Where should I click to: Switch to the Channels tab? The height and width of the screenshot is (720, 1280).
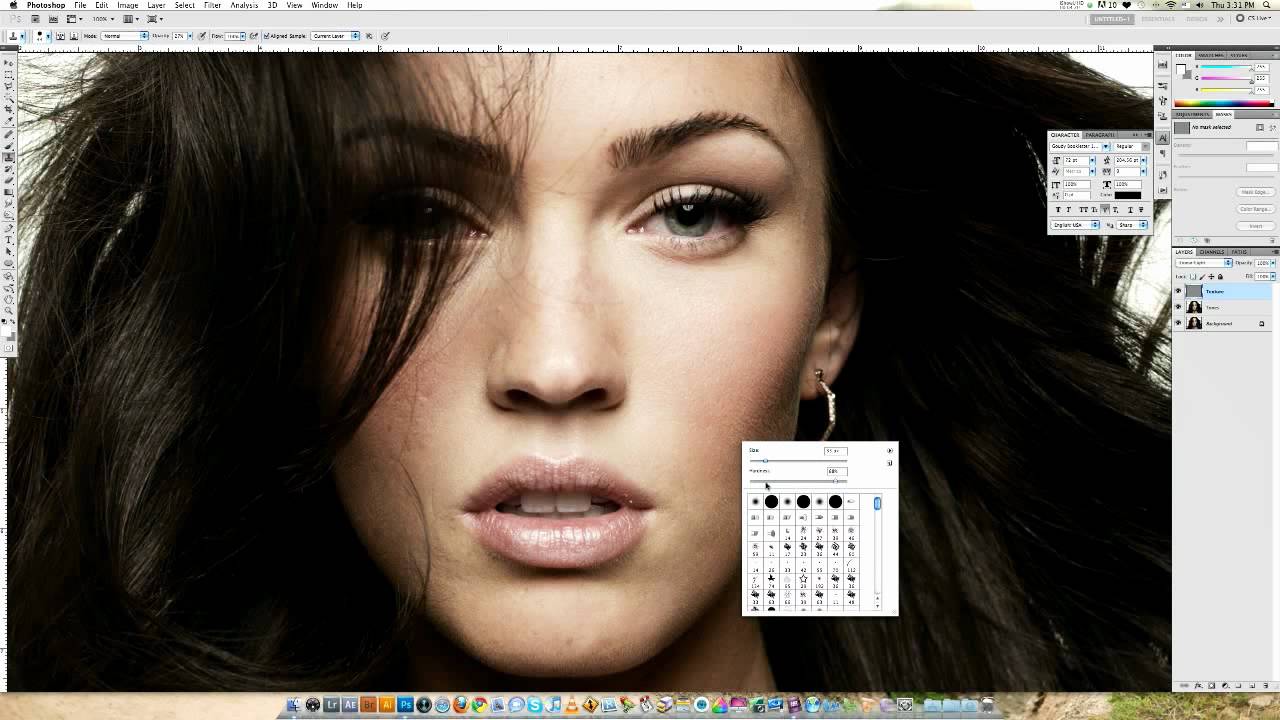pyautogui.click(x=1212, y=252)
